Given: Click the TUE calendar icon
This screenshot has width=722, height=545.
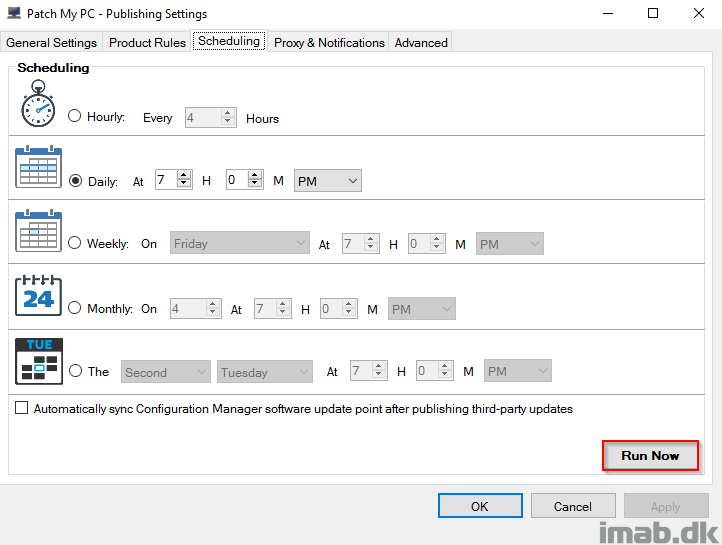Looking at the screenshot, I should point(39,361).
